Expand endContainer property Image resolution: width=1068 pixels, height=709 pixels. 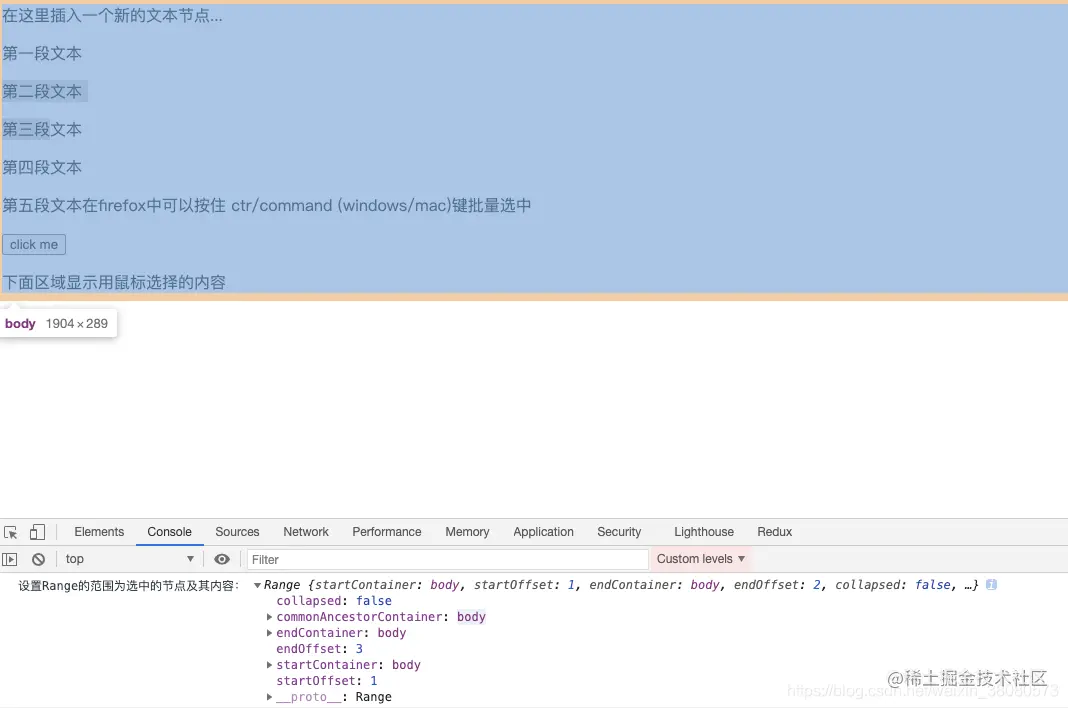(270, 633)
